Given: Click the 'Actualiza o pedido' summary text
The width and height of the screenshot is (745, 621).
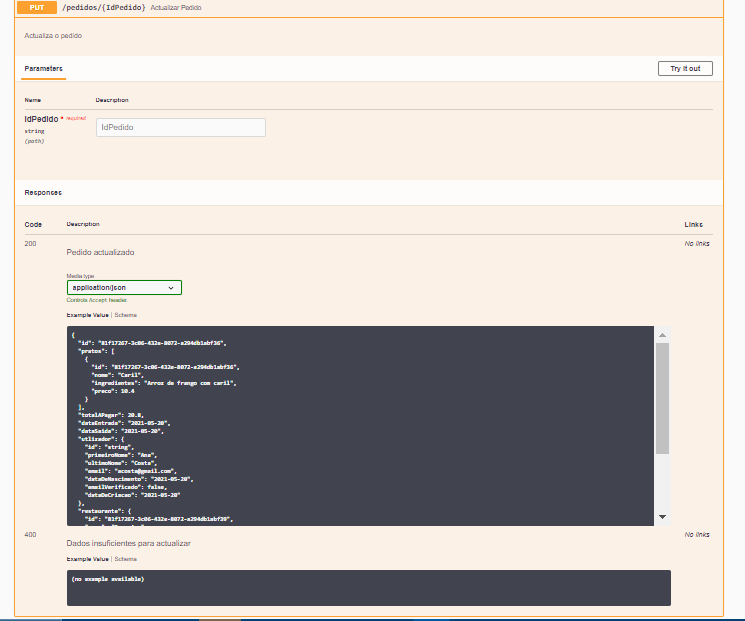Looking at the screenshot, I should coord(53,36).
